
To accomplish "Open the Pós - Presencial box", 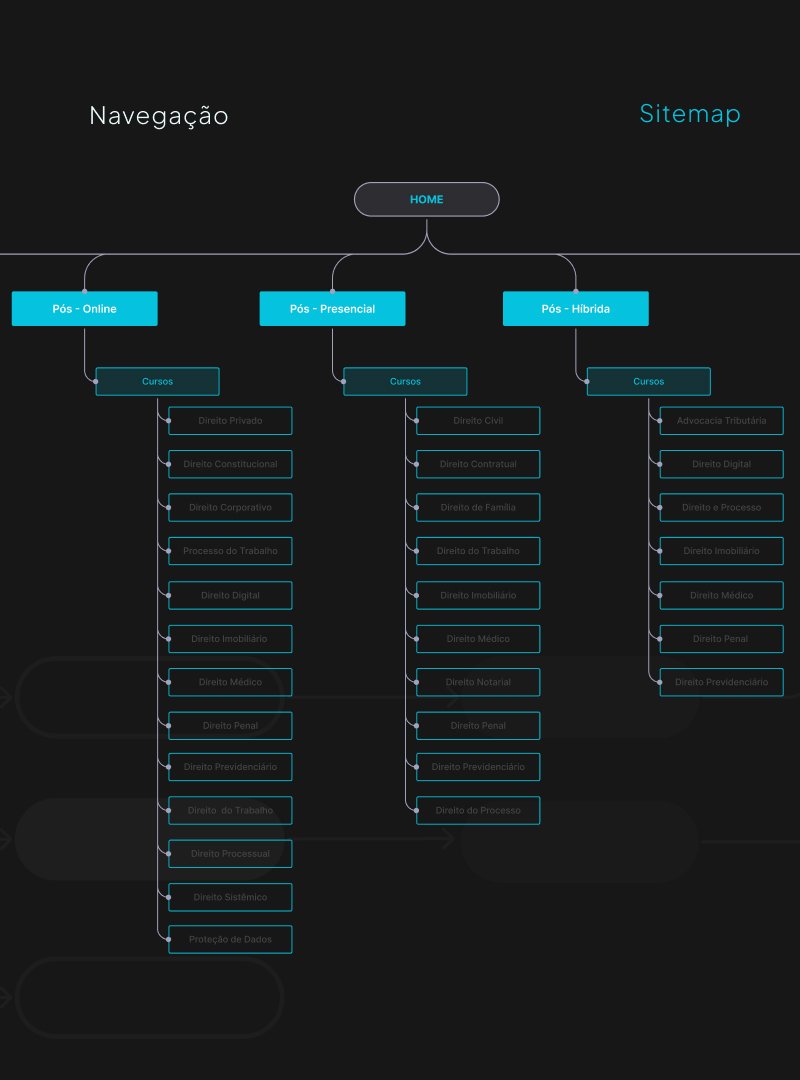I will point(332,309).
